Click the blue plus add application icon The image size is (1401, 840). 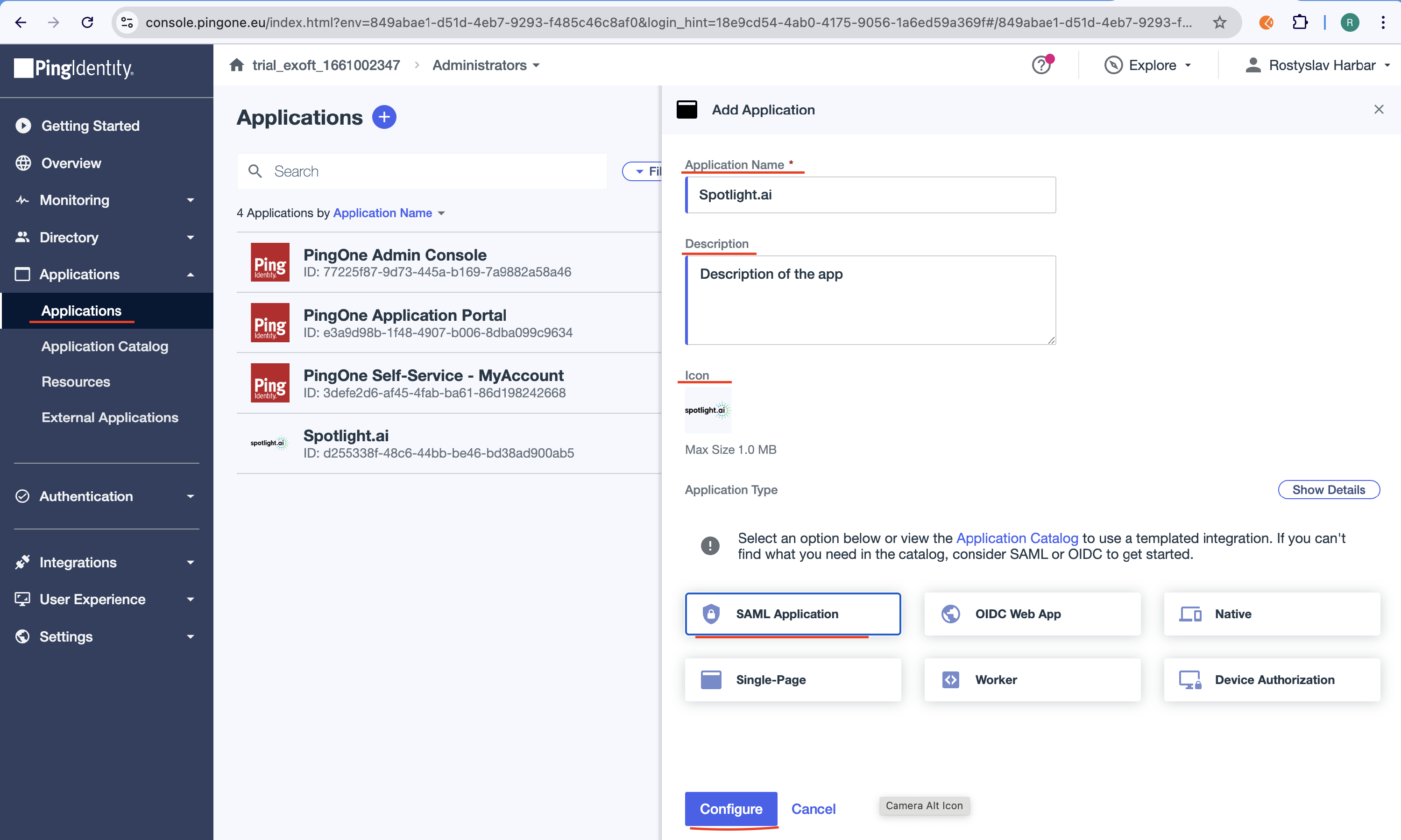coord(384,117)
